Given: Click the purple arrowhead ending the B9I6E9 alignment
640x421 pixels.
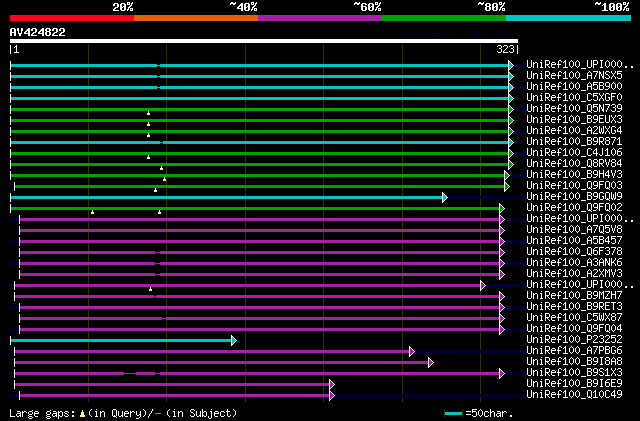Looking at the screenshot, I should 332,384.
